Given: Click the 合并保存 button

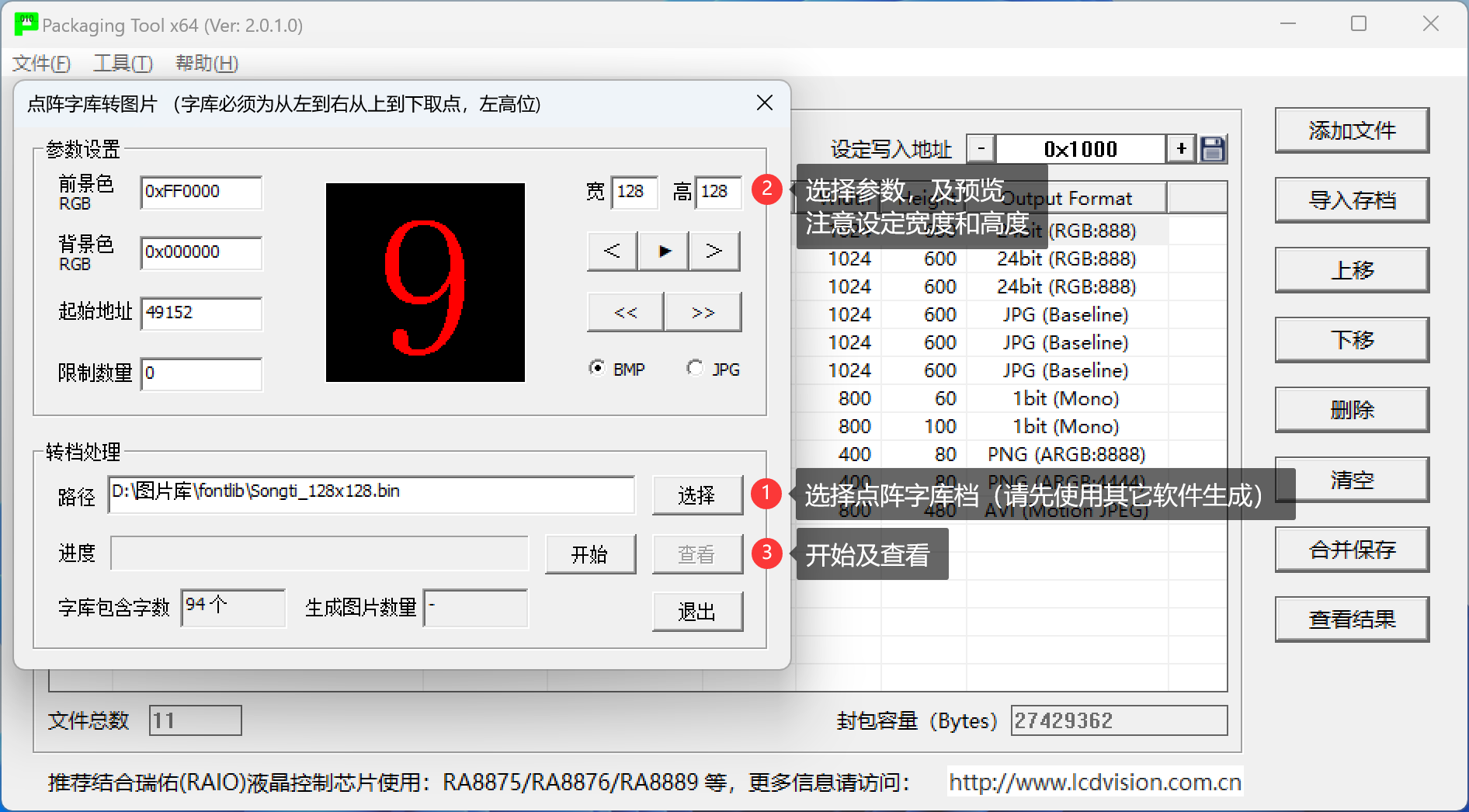Looking at the screenshot, I should pos(1352,550).
